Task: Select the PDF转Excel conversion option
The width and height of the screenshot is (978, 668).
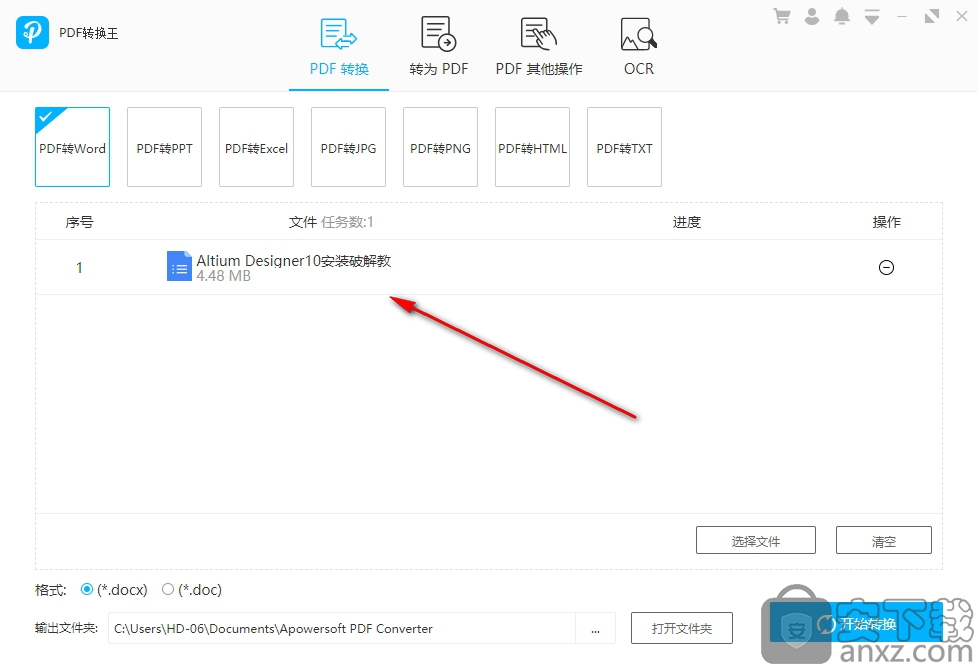Action: [x=256, y=147]
